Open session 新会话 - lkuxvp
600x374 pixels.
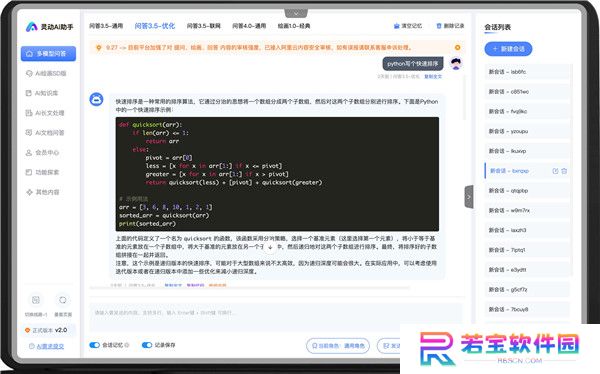click(527, 151)
